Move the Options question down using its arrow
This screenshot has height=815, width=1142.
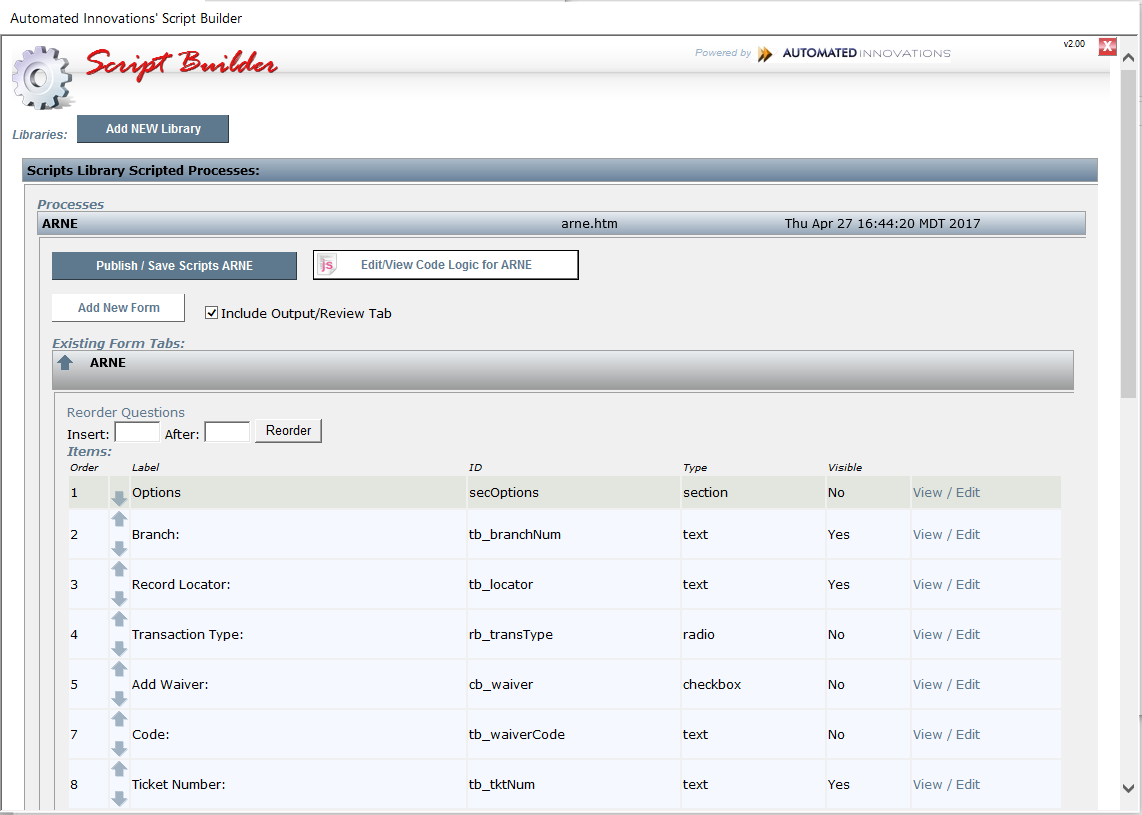[119, 498]
